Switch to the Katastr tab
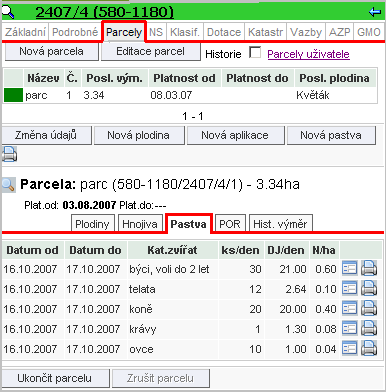Screen dimensions: 386x392 265,32
